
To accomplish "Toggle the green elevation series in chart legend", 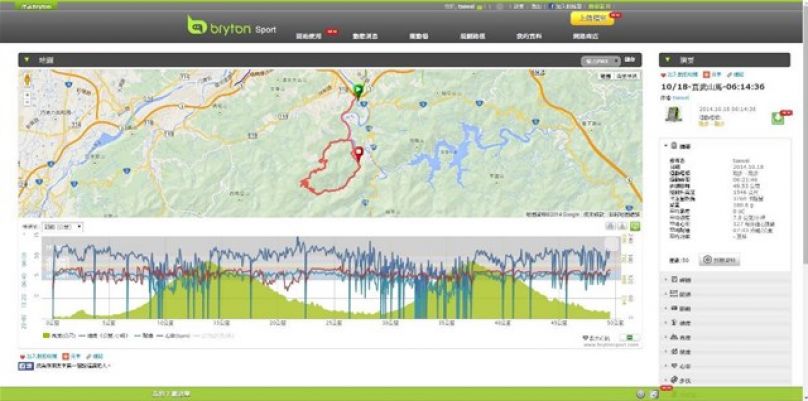I will point(60,336).
